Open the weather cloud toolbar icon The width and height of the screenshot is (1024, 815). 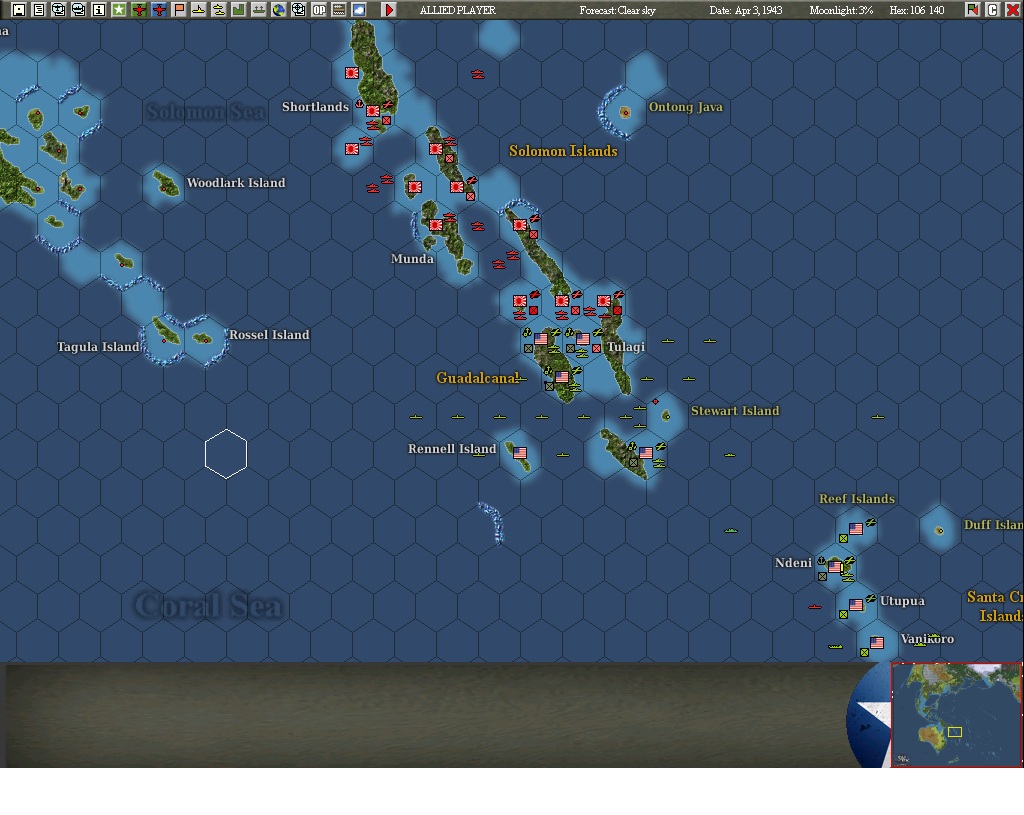(x=359, y=10)
